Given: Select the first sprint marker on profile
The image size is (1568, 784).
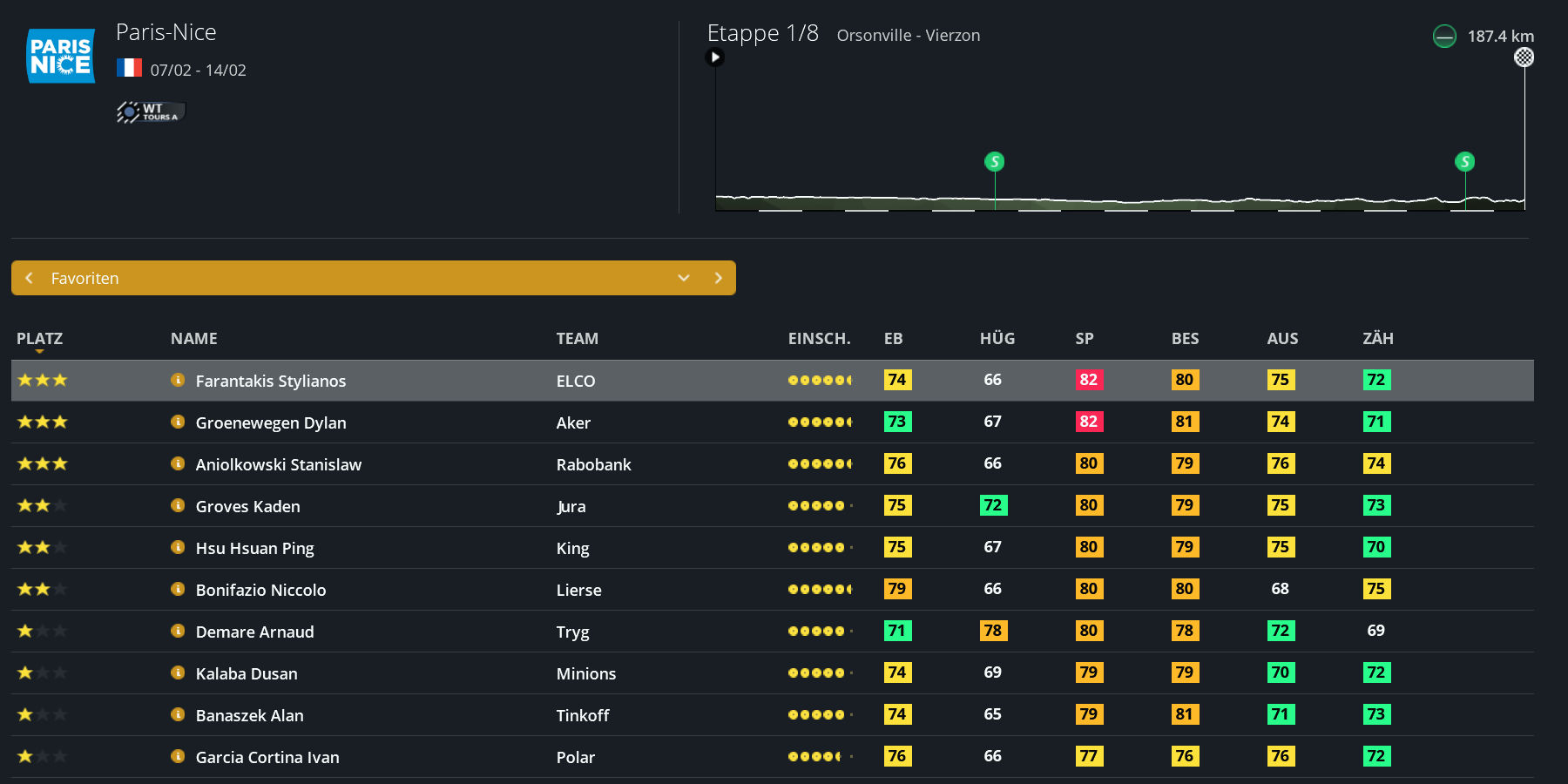Looking at the screenshot, I should pos(994,161).
